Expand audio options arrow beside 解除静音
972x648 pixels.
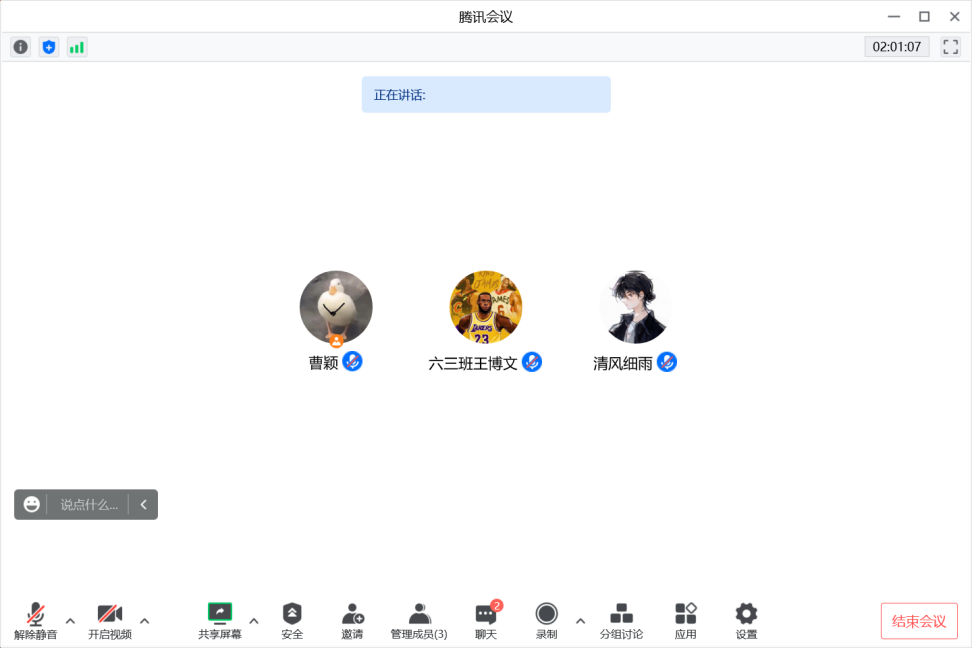pyautogui.click(x=70, y=621)
